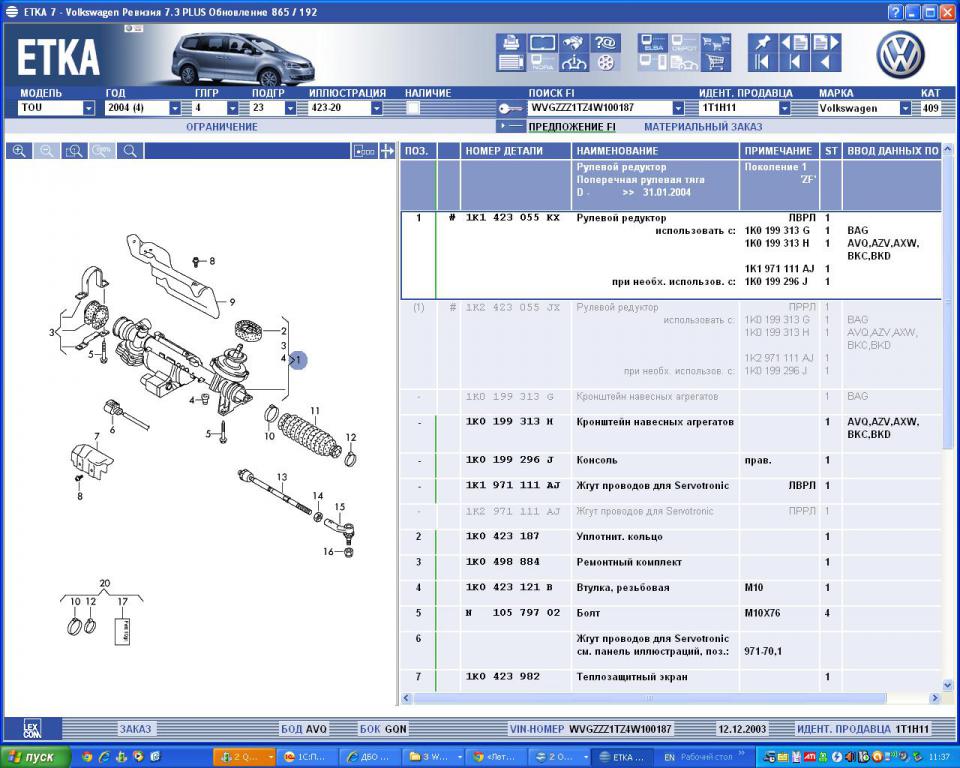Click the multiple shopping carts icon
This screenshot has width=960, height=768.
click(715, 43)
